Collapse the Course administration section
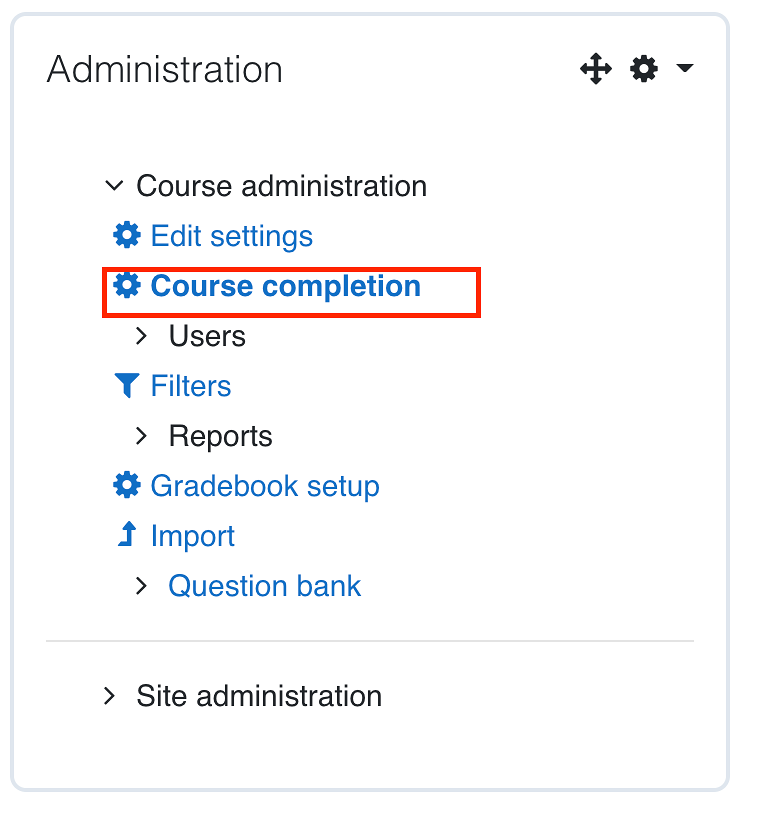 [x=113, y=185]
